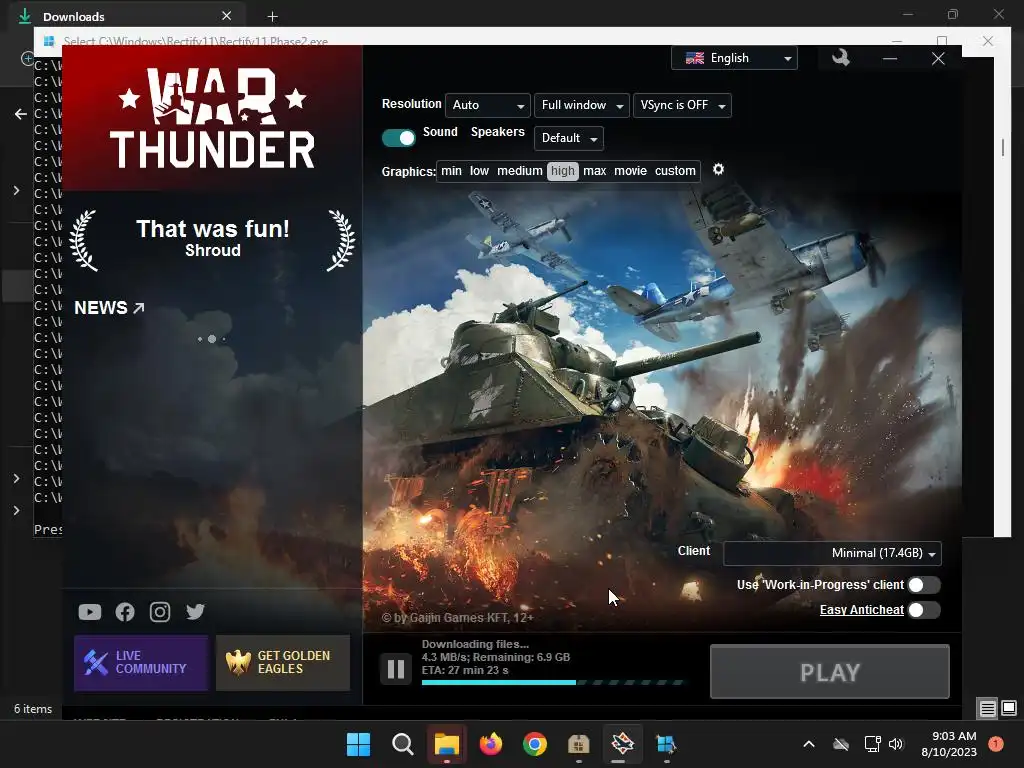Open the Easy Anticheat link
Image resolution: width=1024 pixels, height=768 pixels.
[861, 610]
